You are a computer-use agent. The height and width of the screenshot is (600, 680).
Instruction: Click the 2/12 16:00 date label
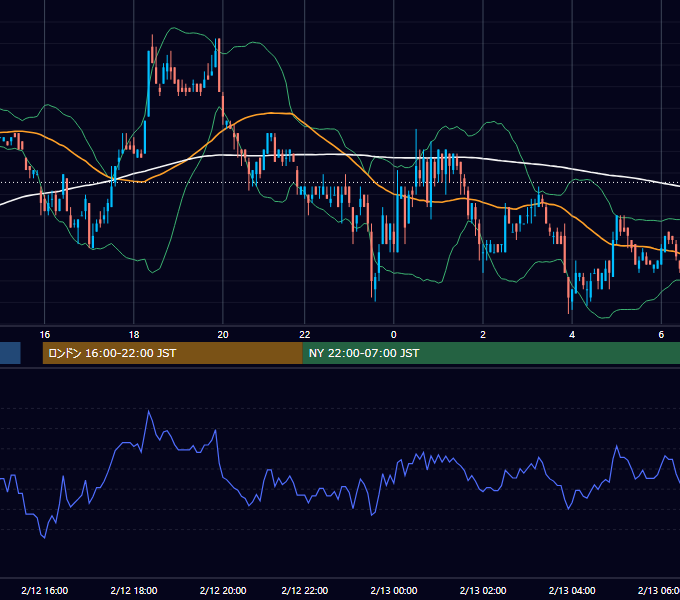pos(45,590)
